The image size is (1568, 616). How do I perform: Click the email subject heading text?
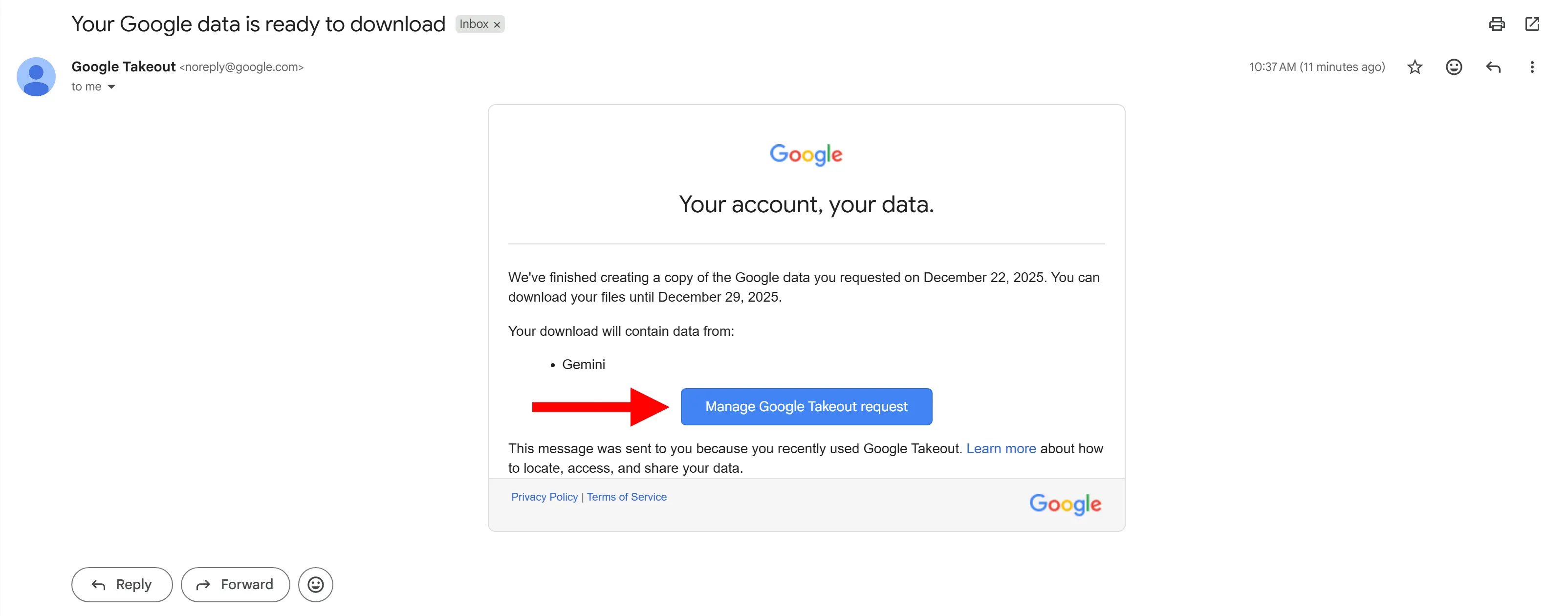258,24
